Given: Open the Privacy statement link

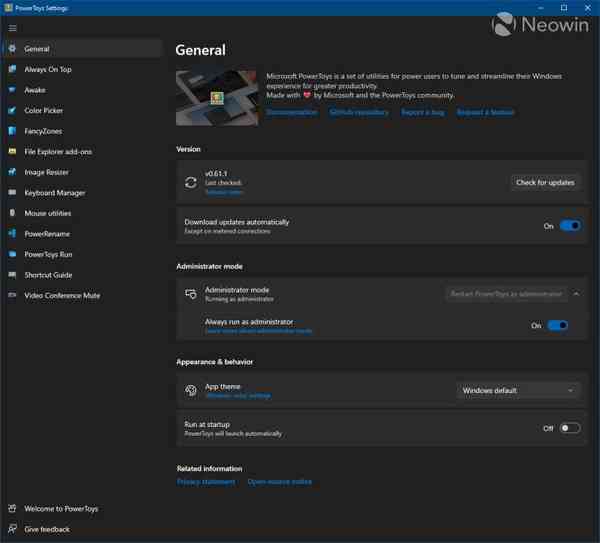Looking at the screenshot, I should click(x=206, y=482).
